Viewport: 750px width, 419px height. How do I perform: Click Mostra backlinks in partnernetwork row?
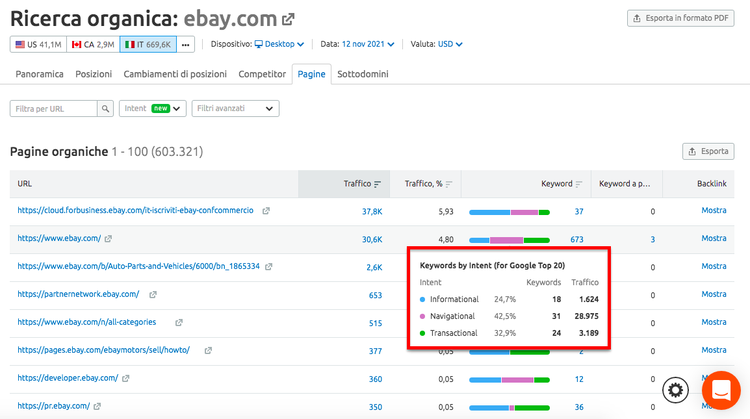click(x=714, y=294)
